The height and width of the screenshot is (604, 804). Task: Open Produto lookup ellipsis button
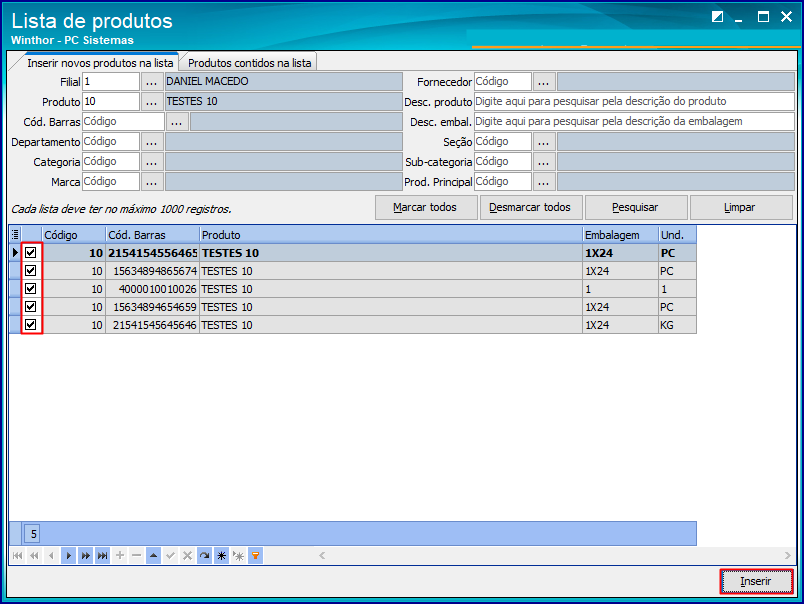coord(151,102)
